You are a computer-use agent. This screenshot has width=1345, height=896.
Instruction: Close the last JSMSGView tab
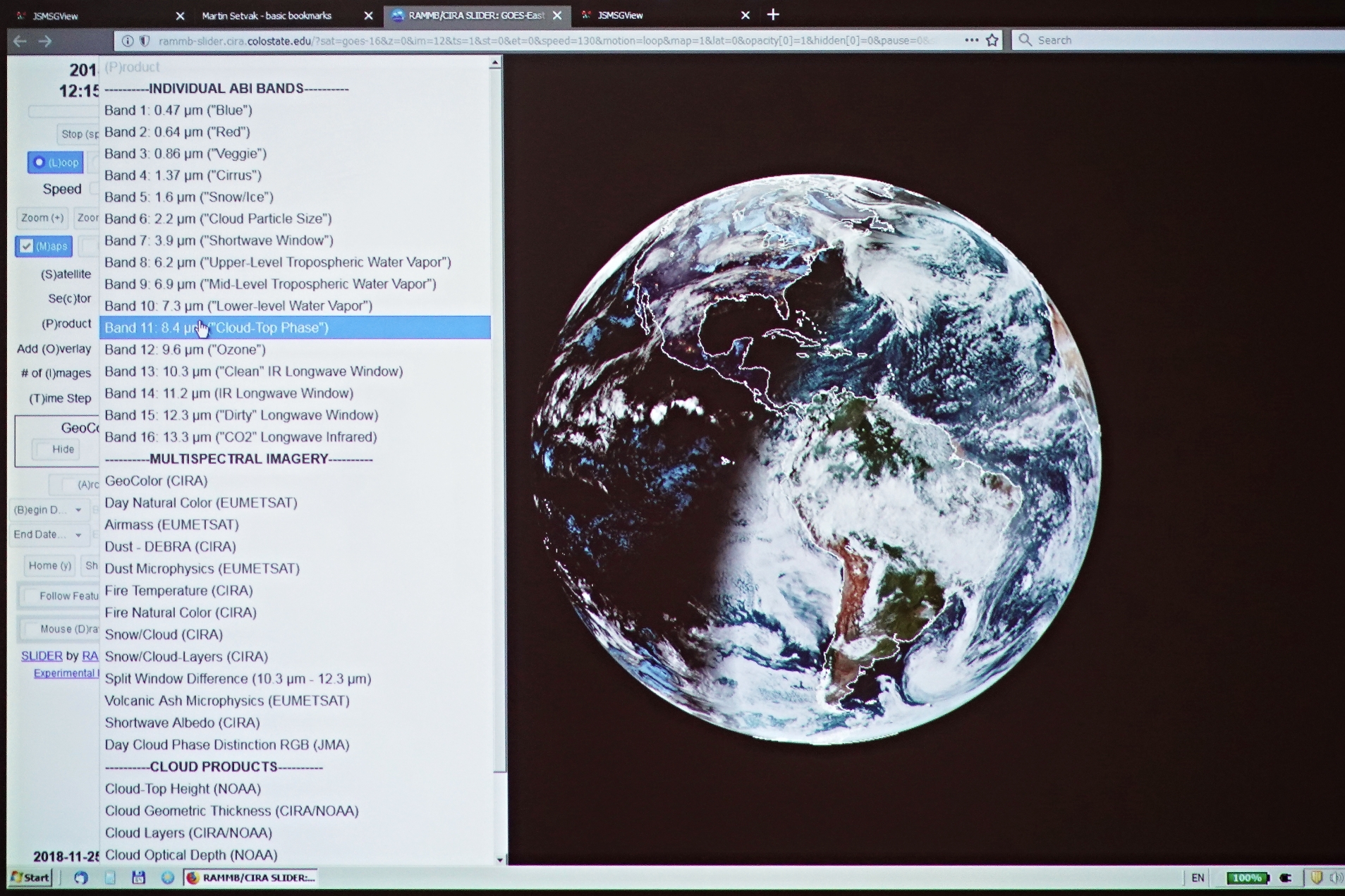point(745,16)
